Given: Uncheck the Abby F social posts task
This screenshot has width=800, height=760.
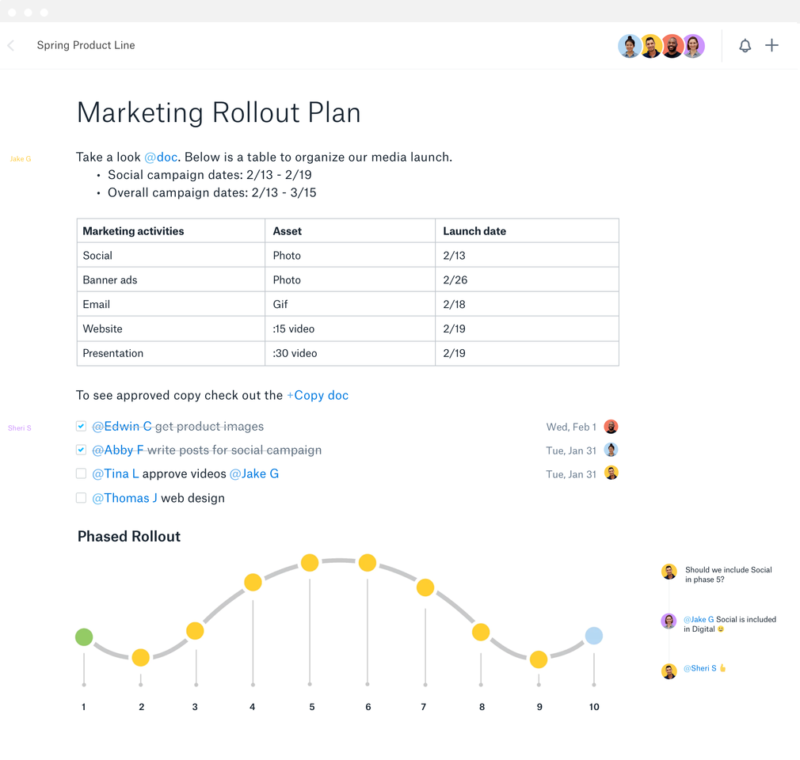Looking at the screenshot, I should tap(81, 450).
